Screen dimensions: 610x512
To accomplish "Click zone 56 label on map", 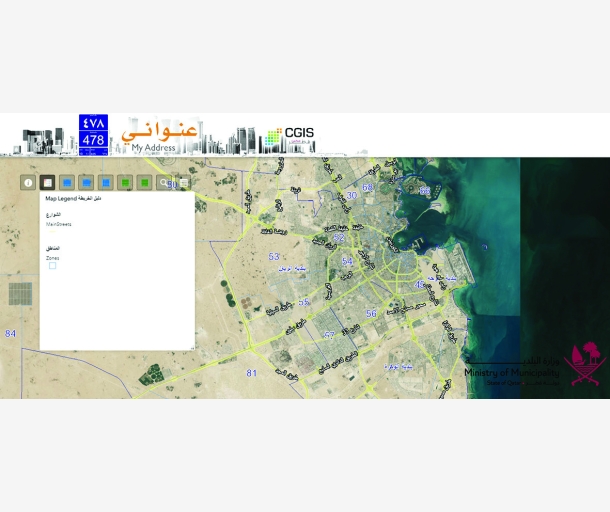I will [371, 313].
